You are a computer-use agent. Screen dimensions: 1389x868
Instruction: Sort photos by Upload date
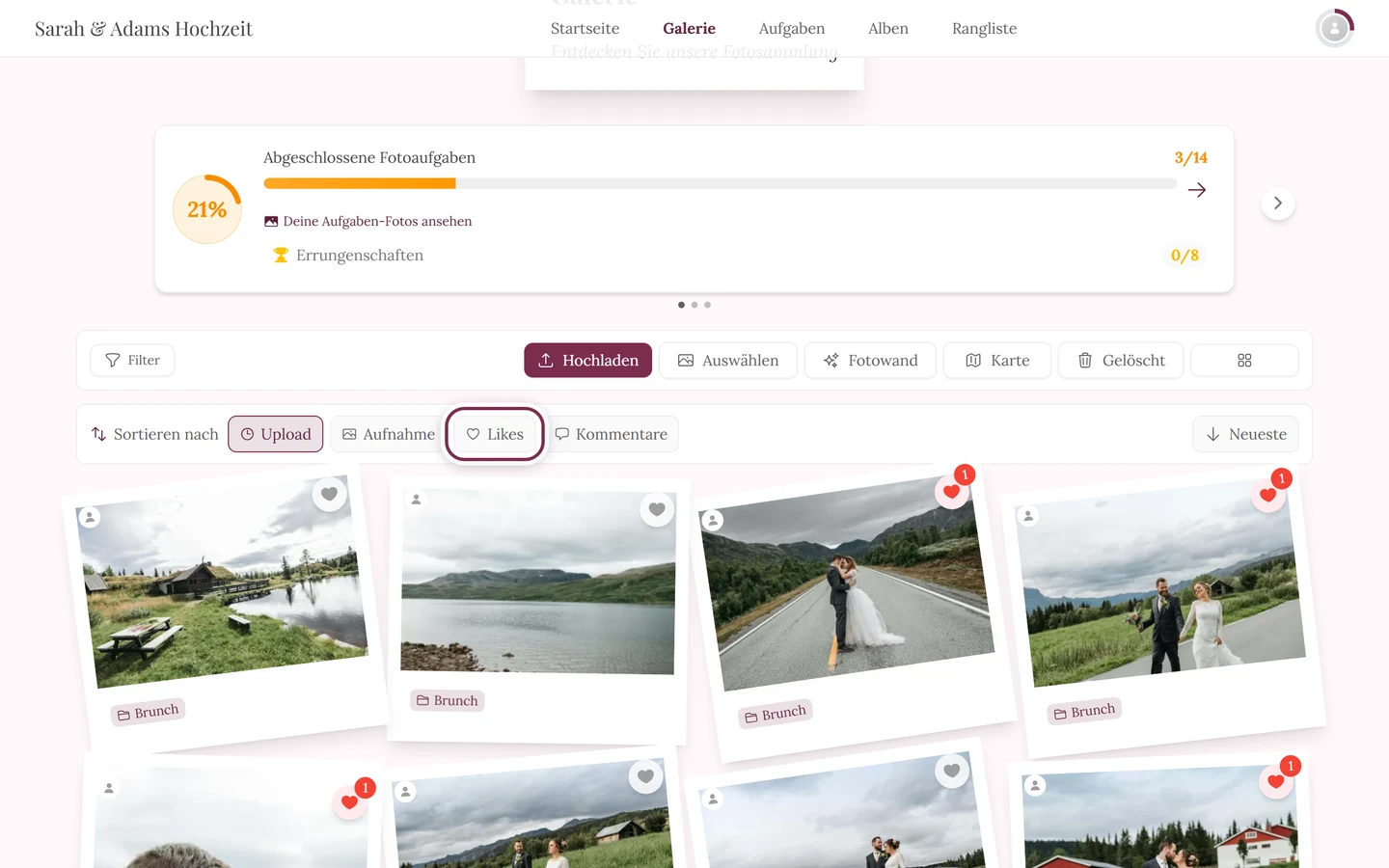276,434
